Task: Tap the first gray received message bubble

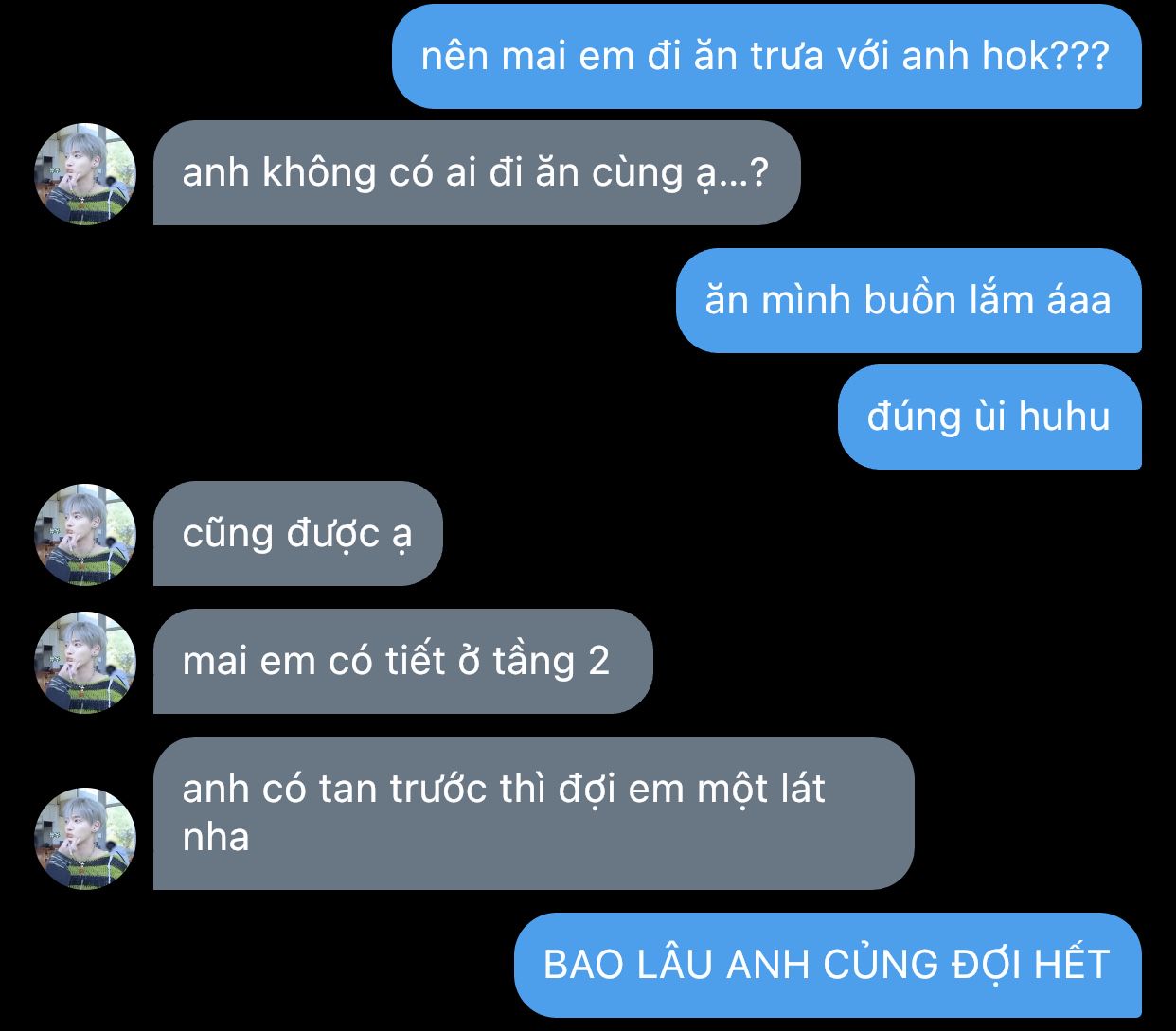Action: (476, 173)
